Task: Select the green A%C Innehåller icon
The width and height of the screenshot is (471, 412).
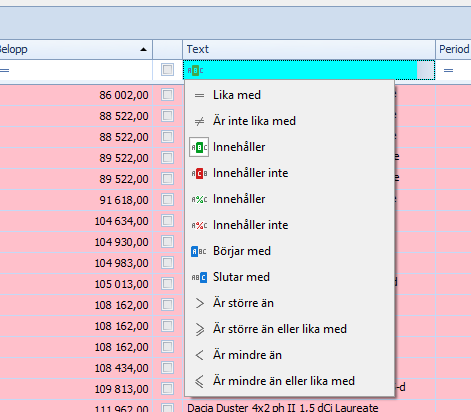Action: 199,199
